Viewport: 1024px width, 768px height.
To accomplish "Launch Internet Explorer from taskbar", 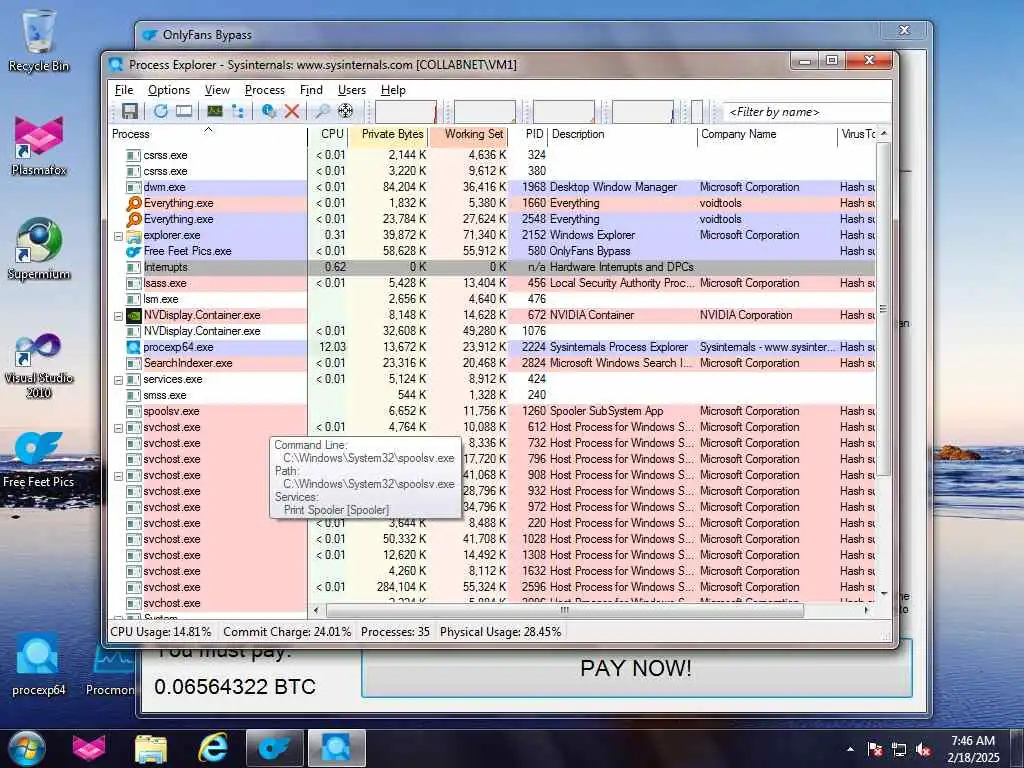I will pyautogui.click(x=213, y=748).
